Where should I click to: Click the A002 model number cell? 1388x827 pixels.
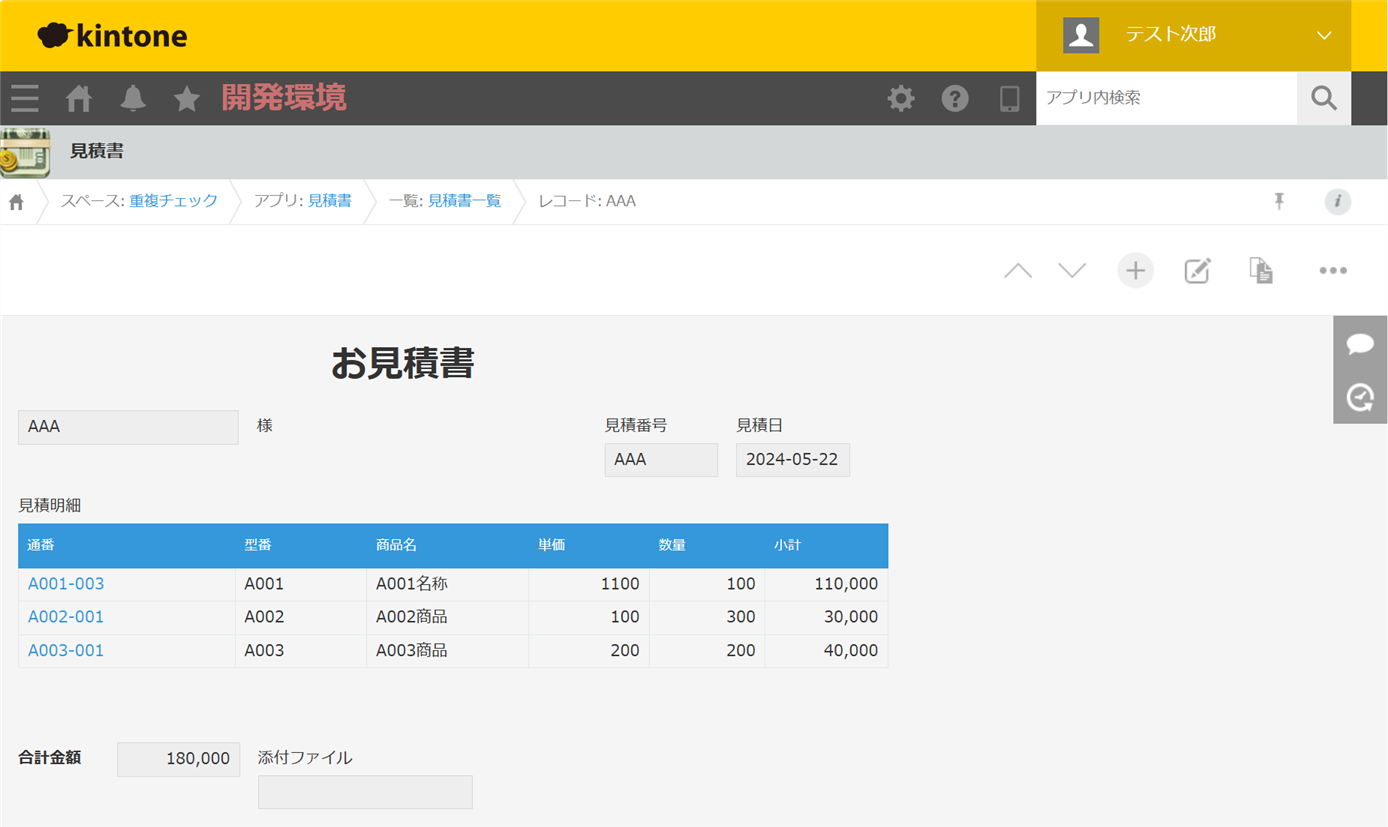(301, 617)
